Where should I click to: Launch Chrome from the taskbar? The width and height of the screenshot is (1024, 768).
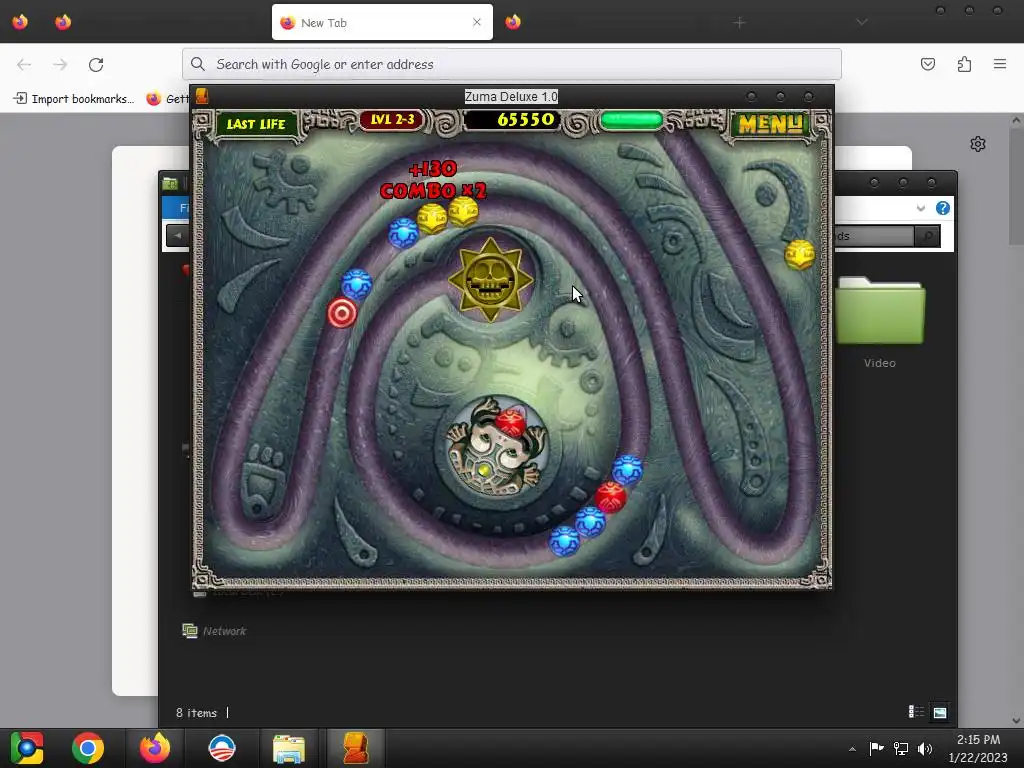click(88, 748)
